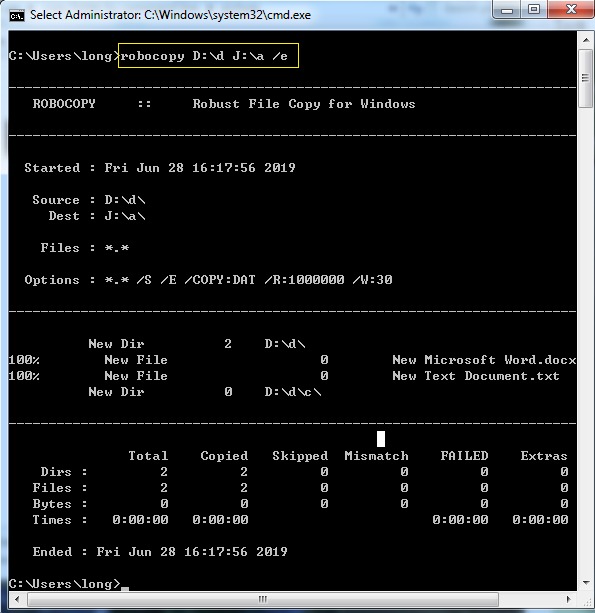Click the 'Mismatch' column header
Viewport: 595px width, 613px height.
pyautogui.click(x=376, y=456)
